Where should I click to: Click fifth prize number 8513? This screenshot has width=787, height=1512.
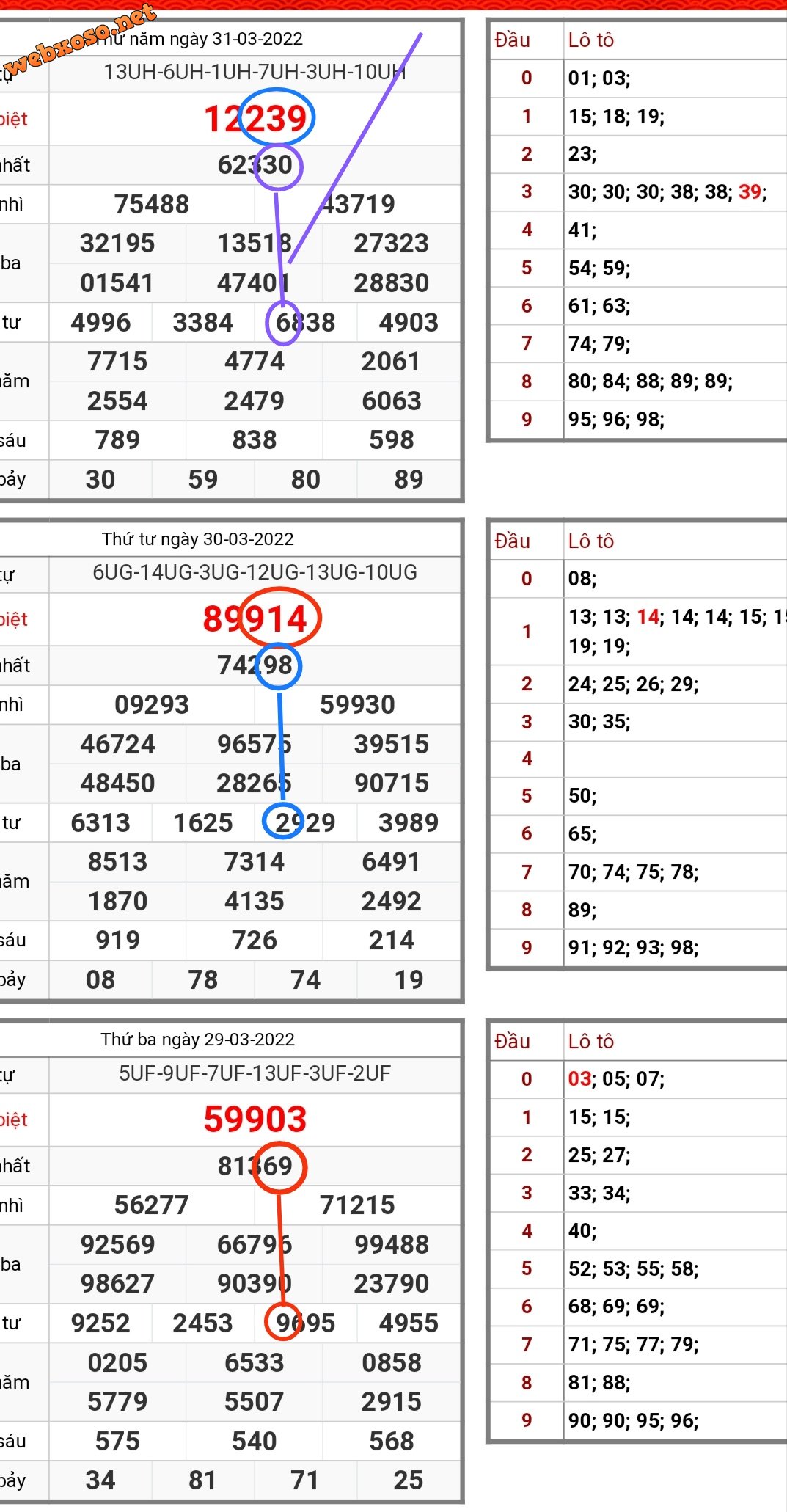(117, 861)
